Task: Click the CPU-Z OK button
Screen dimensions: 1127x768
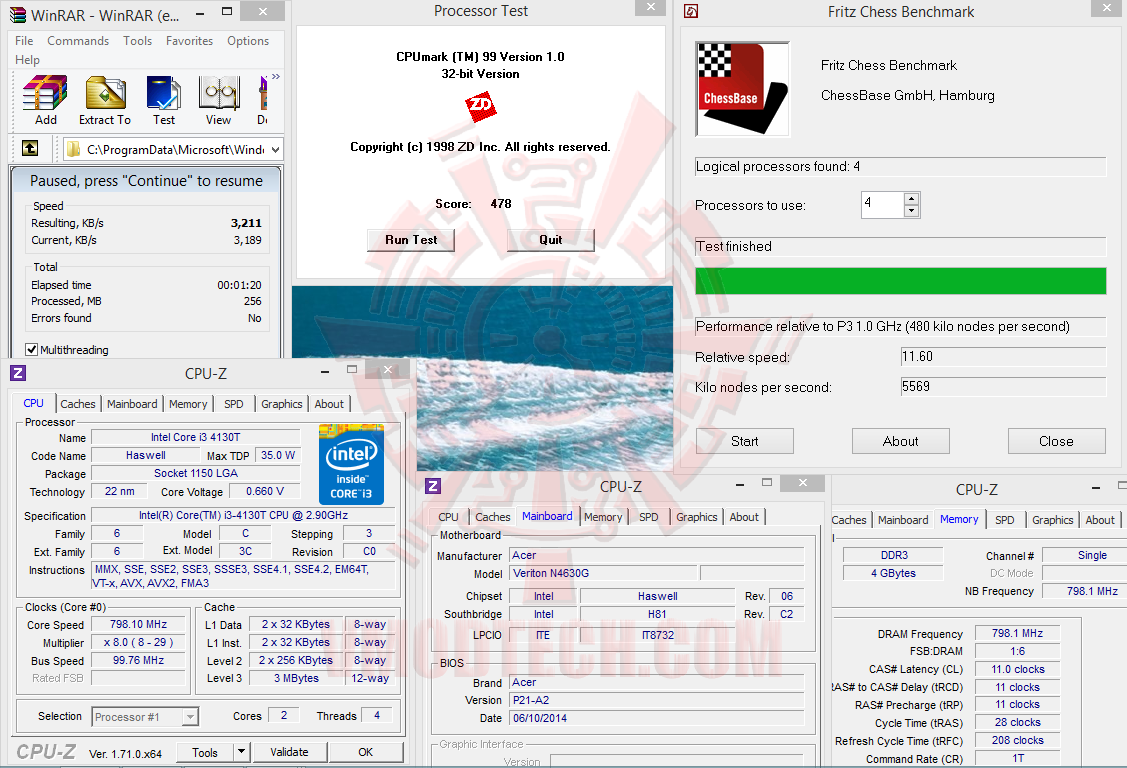Action: (x=366, y=752)
